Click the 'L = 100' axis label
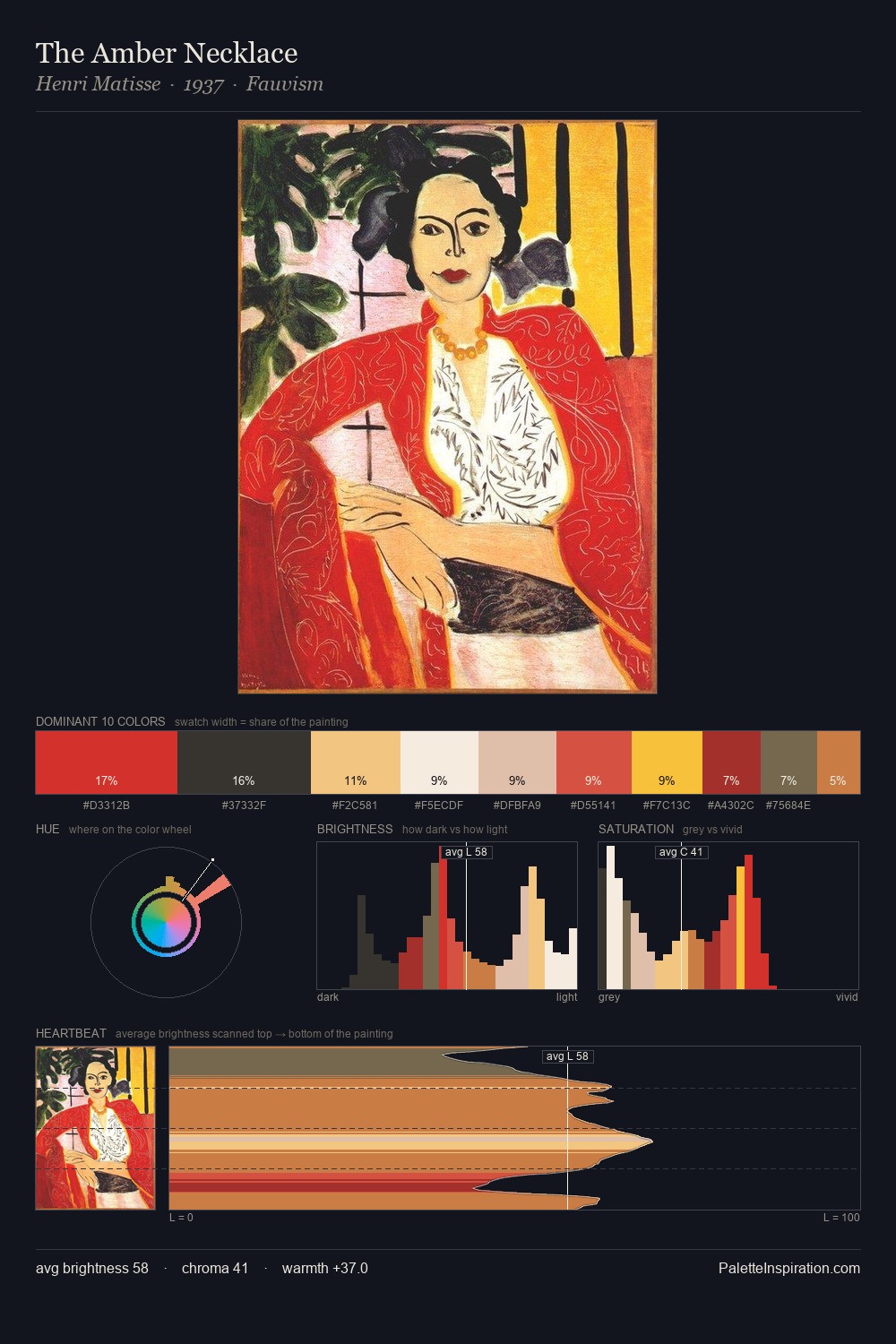Screen dimensions: 896x1344 [x=841, y=1217]
